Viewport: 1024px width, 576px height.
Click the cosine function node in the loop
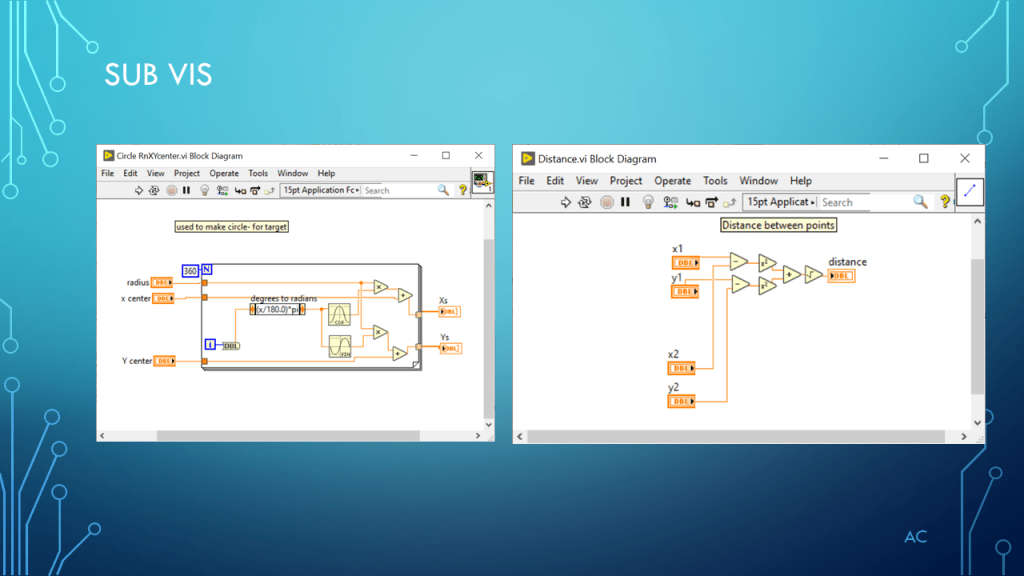click(340, 315)
